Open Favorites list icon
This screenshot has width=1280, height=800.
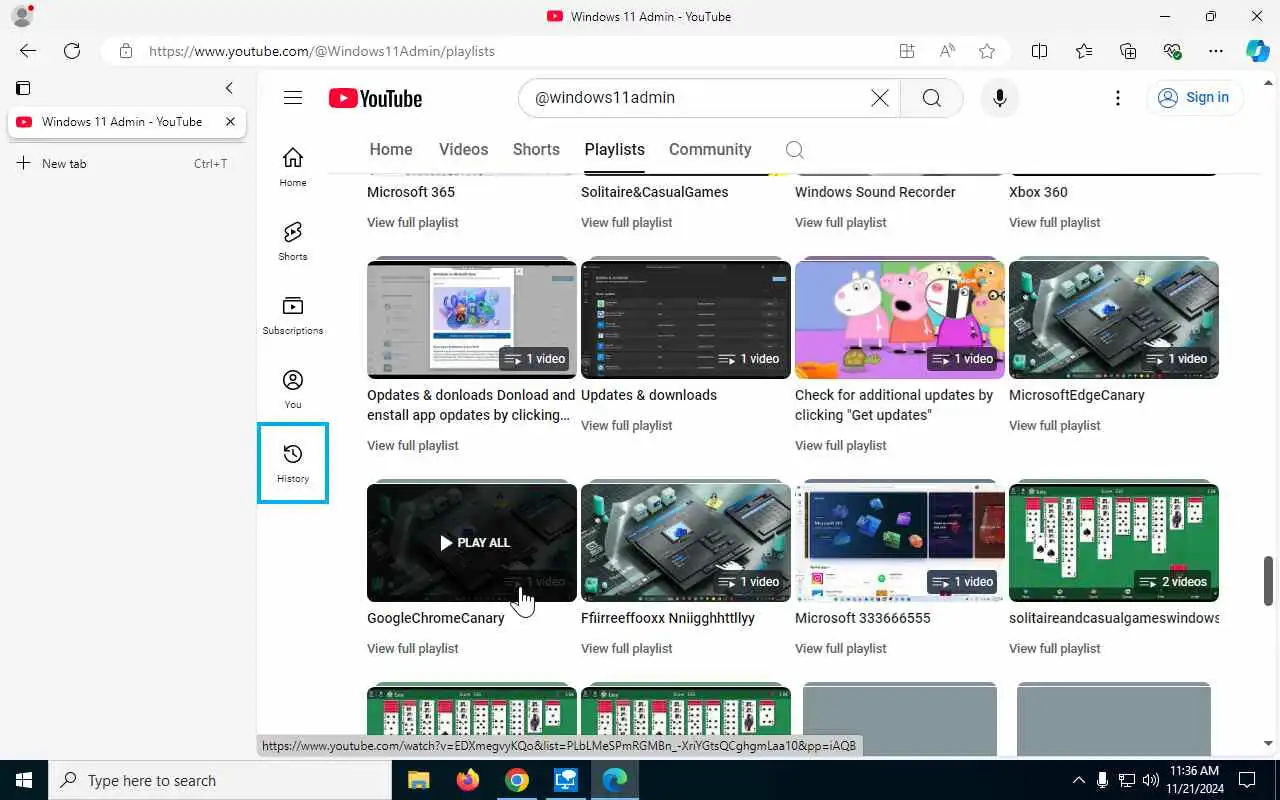[x=1084, y=51]
